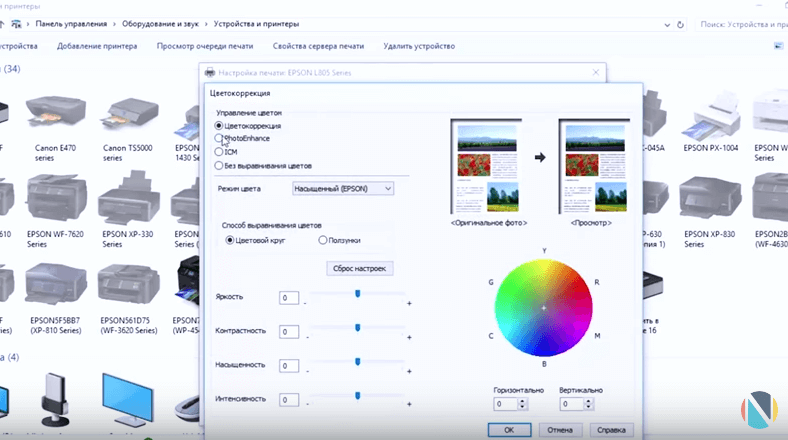
Task: Decrease the Вертикально value with down arrow
Action: [x=588, y=407]
